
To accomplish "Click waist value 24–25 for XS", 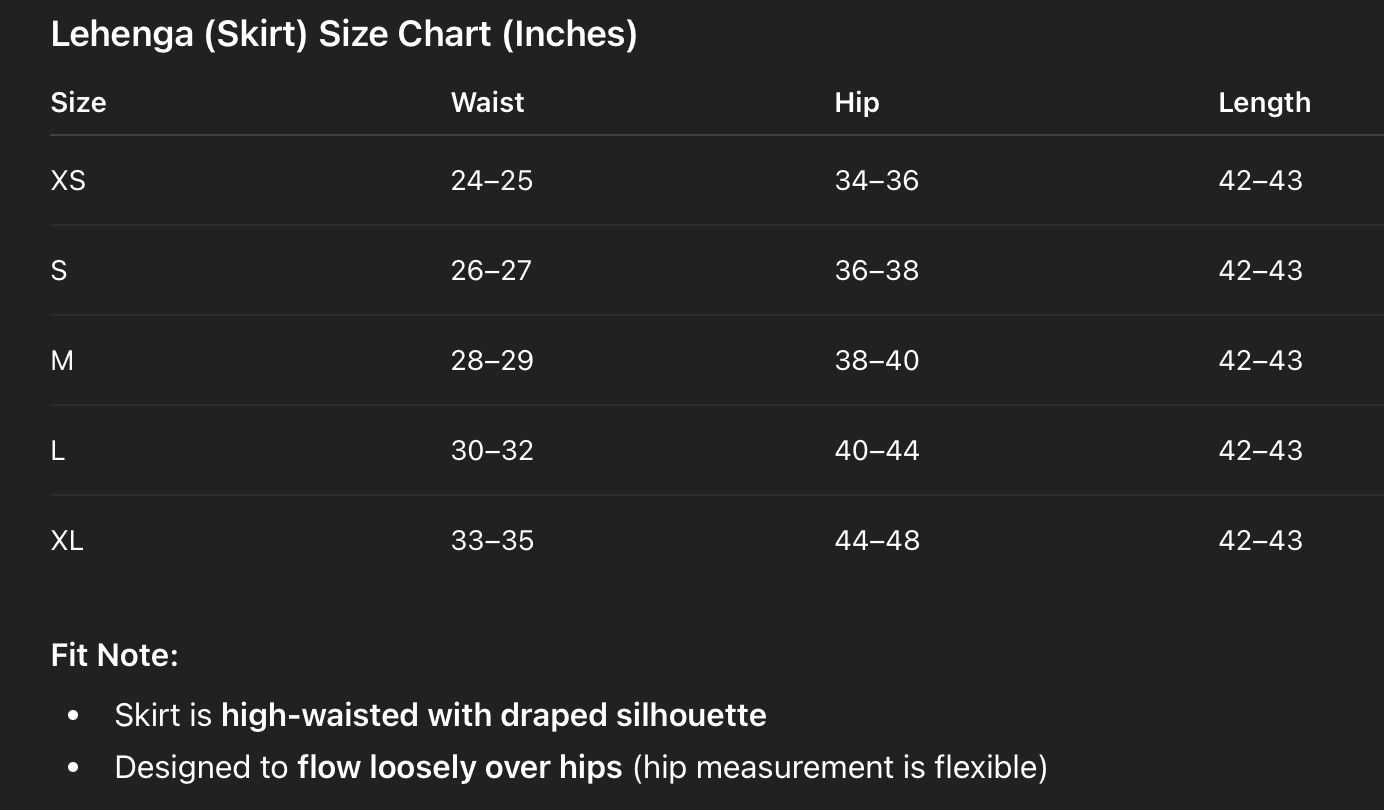I will coord(491,181).
